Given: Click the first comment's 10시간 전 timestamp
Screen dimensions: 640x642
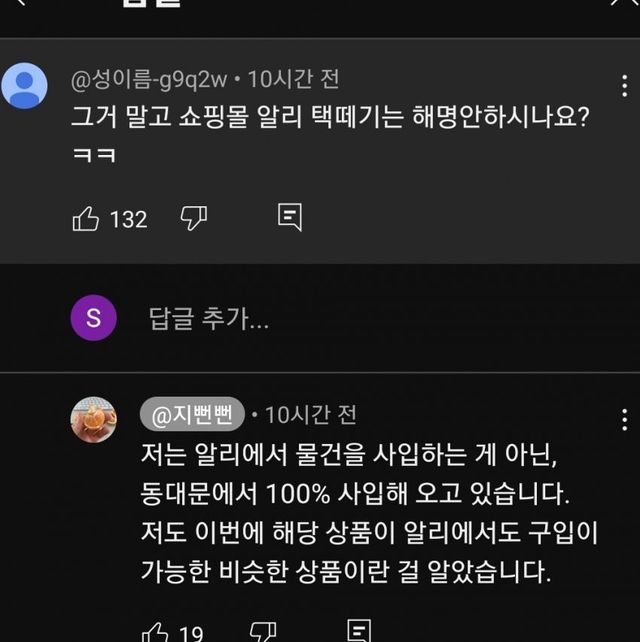Looking at the screenshot, I should pos(293,79).
